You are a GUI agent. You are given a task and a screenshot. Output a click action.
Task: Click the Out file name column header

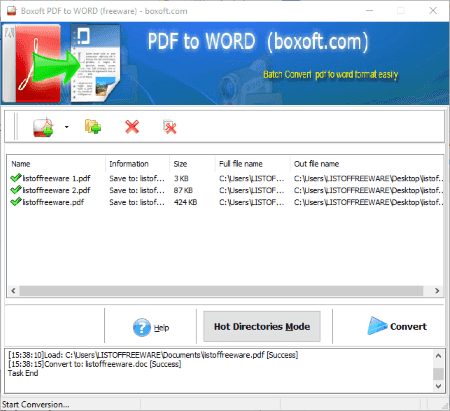coord(367,164)
